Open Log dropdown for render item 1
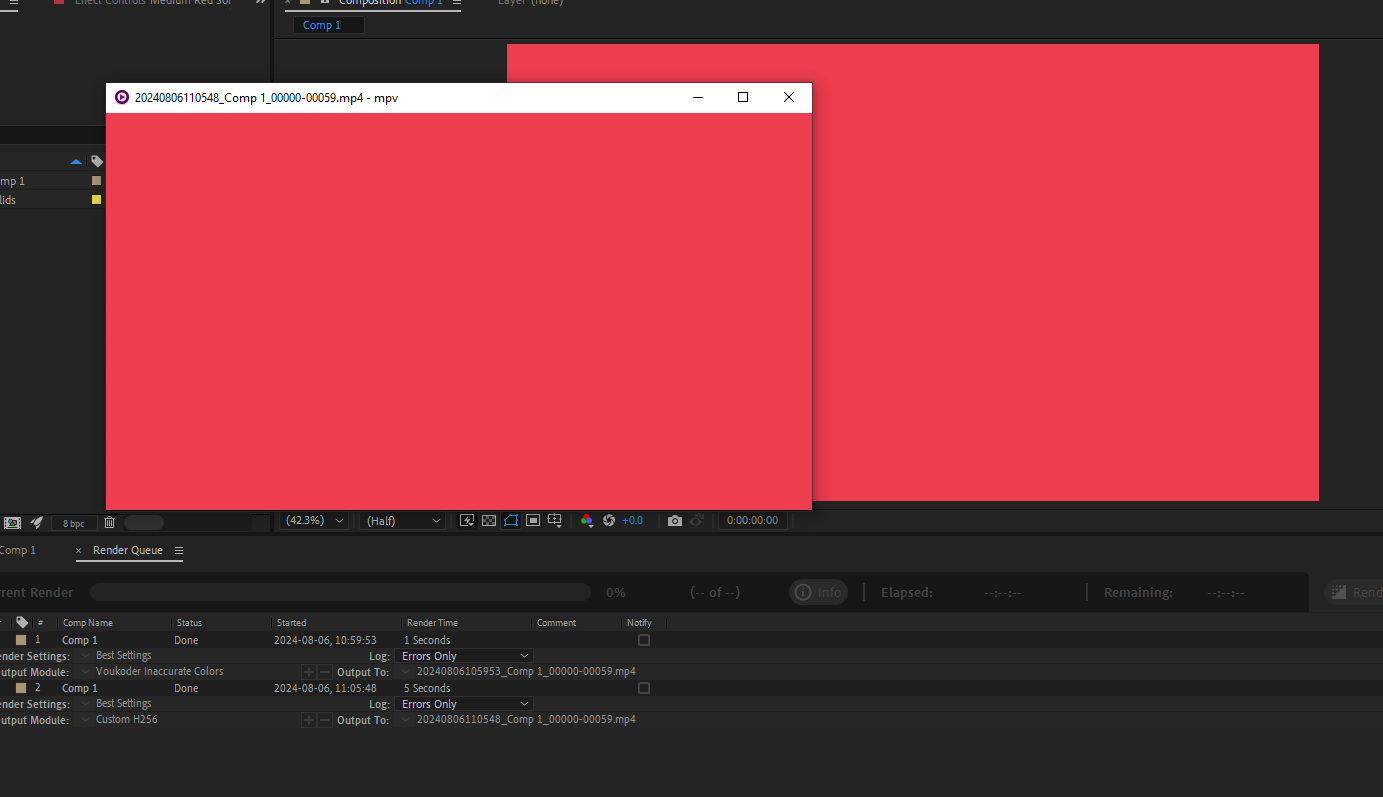Screen dimensions: 1383x797 tap(464, 656)
